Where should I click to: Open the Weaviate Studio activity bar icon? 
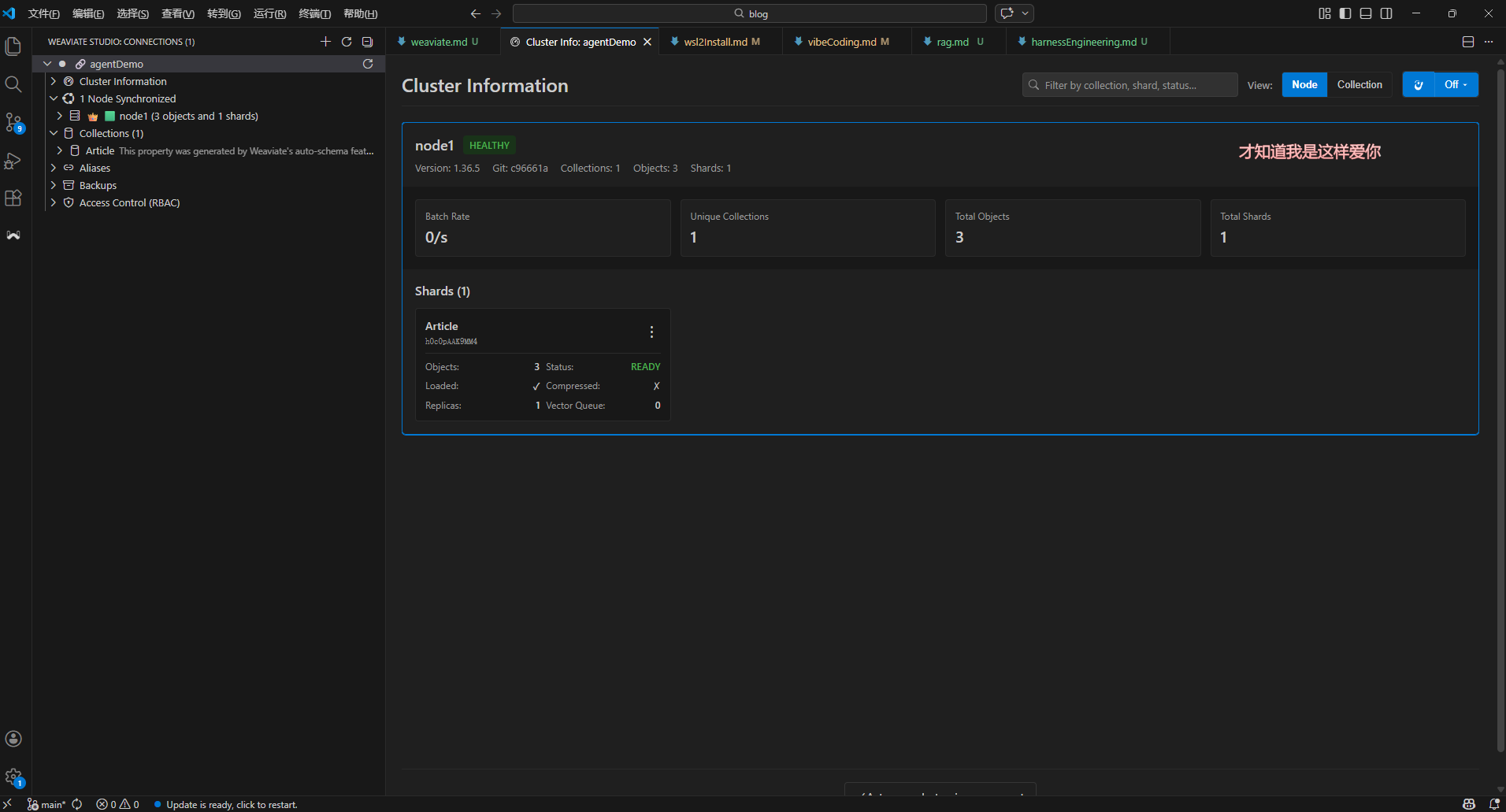pyautogui.click(x=13, y=235)
